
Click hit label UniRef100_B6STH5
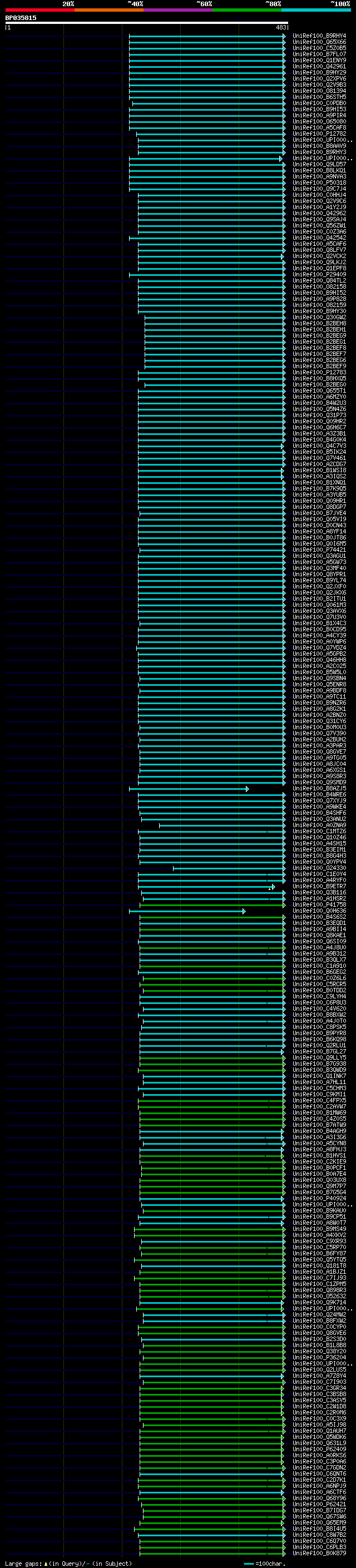coord(319,97)
